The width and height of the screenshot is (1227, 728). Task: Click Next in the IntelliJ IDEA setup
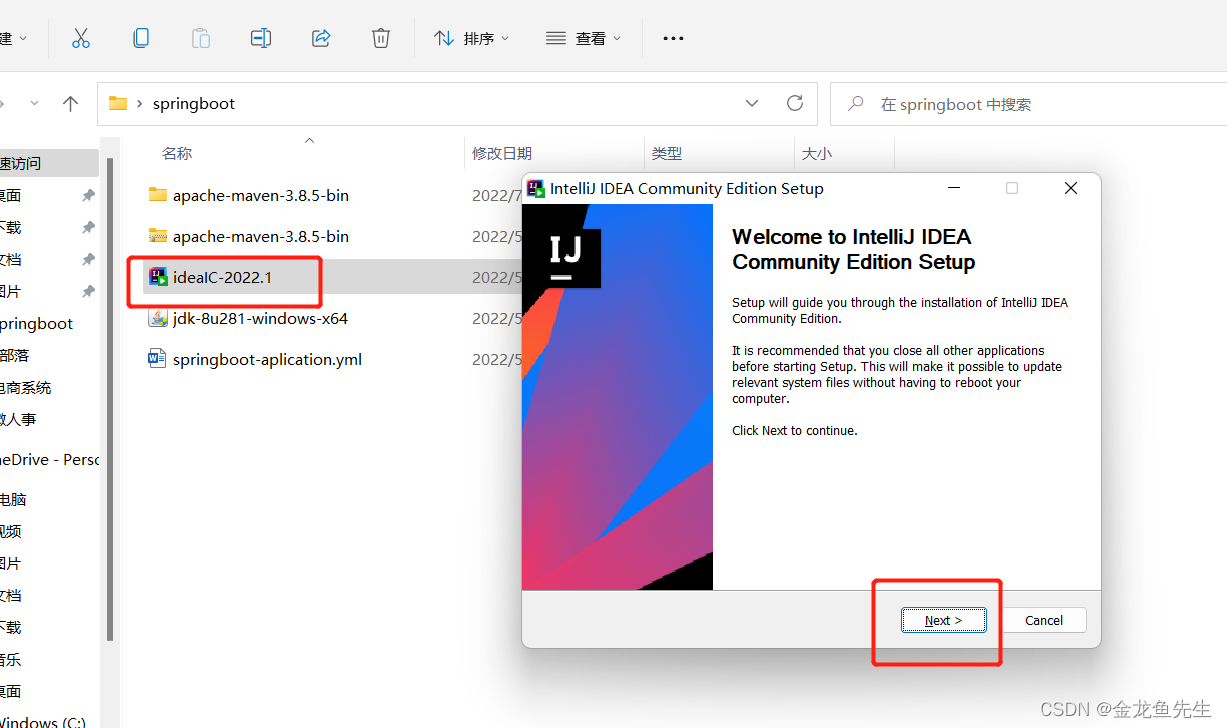tap(942, 620)
